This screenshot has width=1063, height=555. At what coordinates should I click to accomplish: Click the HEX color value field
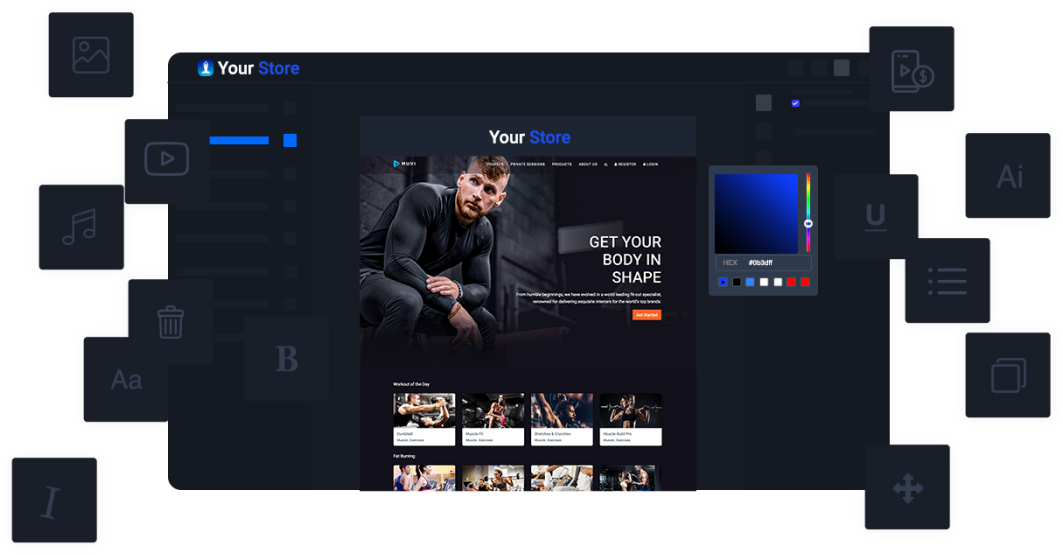pyautogui.click(x=777, y=263)
